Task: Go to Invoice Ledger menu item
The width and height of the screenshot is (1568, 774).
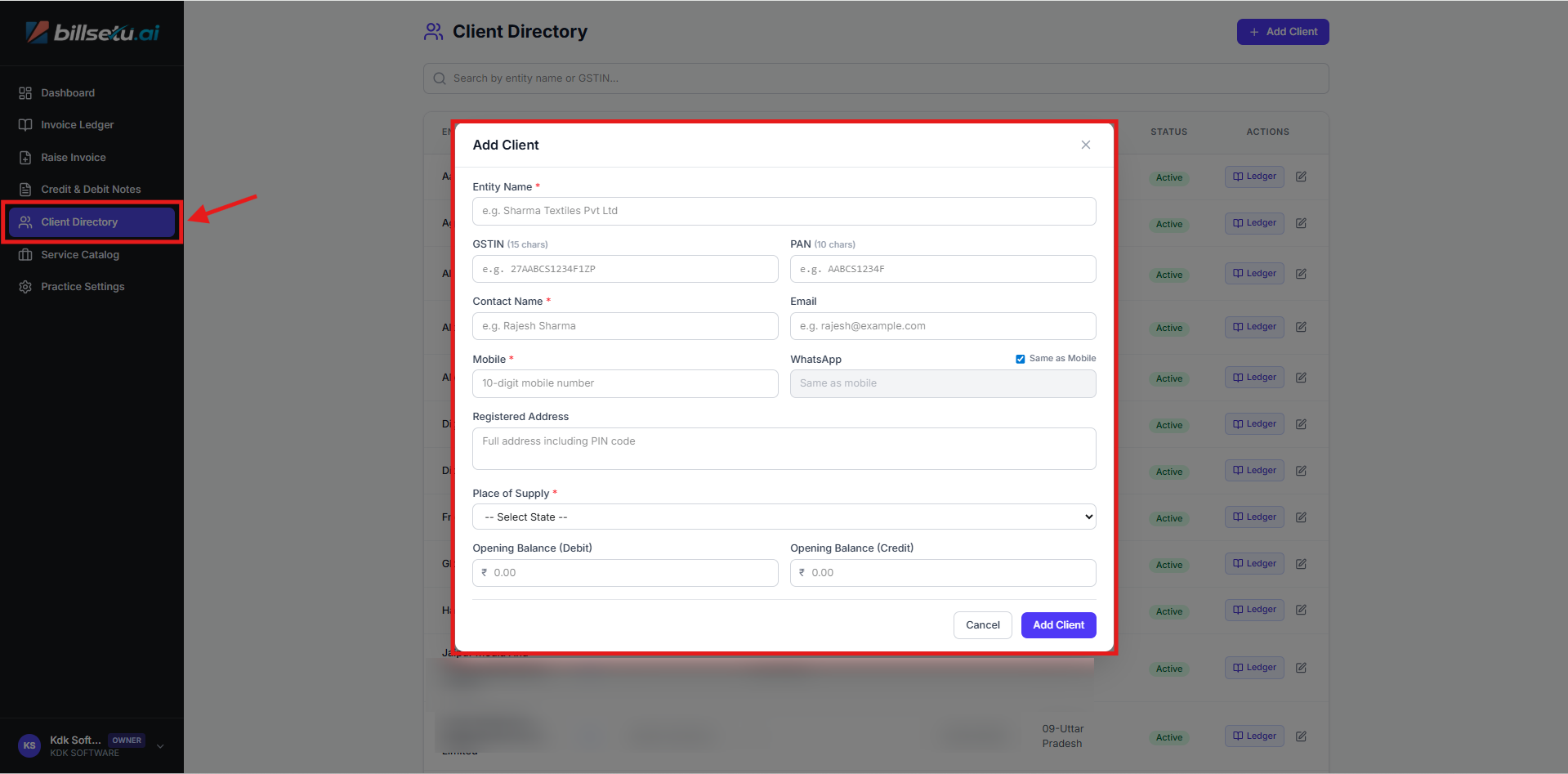Action: pyautogui.click(x=77, y=125)
